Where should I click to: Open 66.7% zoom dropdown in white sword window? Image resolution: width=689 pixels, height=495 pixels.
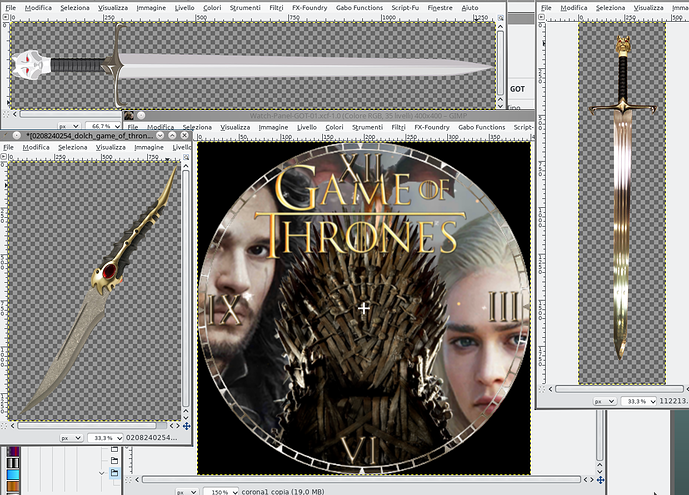(x=103, y=126)
